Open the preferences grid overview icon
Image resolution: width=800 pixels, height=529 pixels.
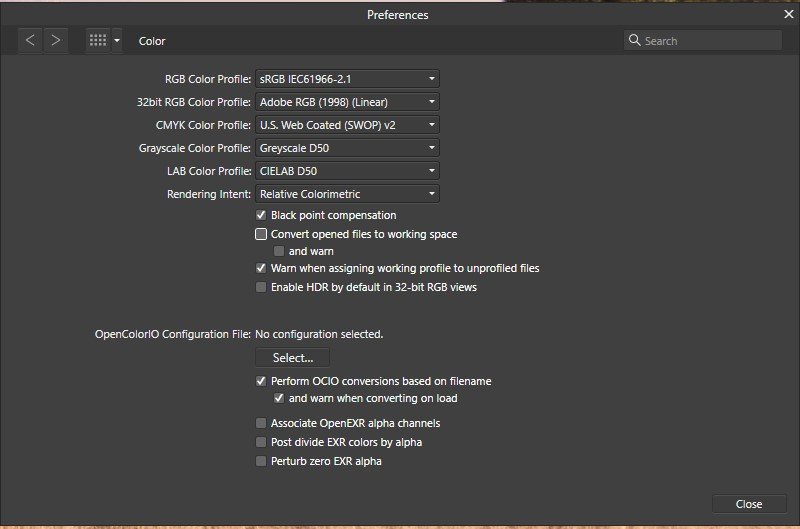[x=97, y=40]
